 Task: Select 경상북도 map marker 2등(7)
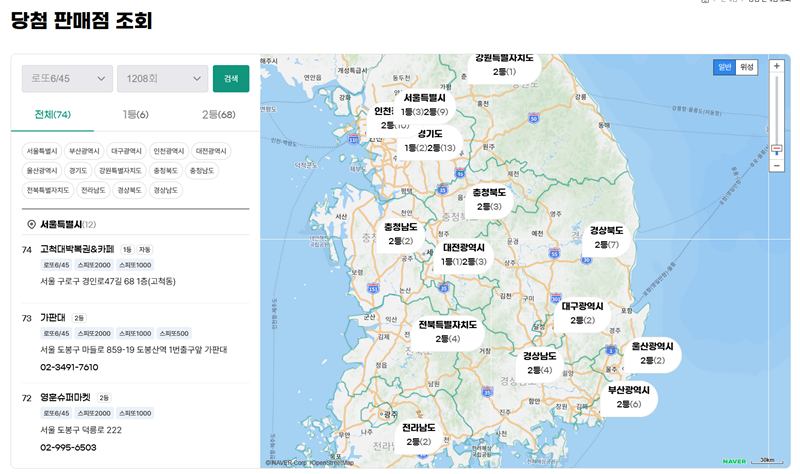(x=606, y=237)
